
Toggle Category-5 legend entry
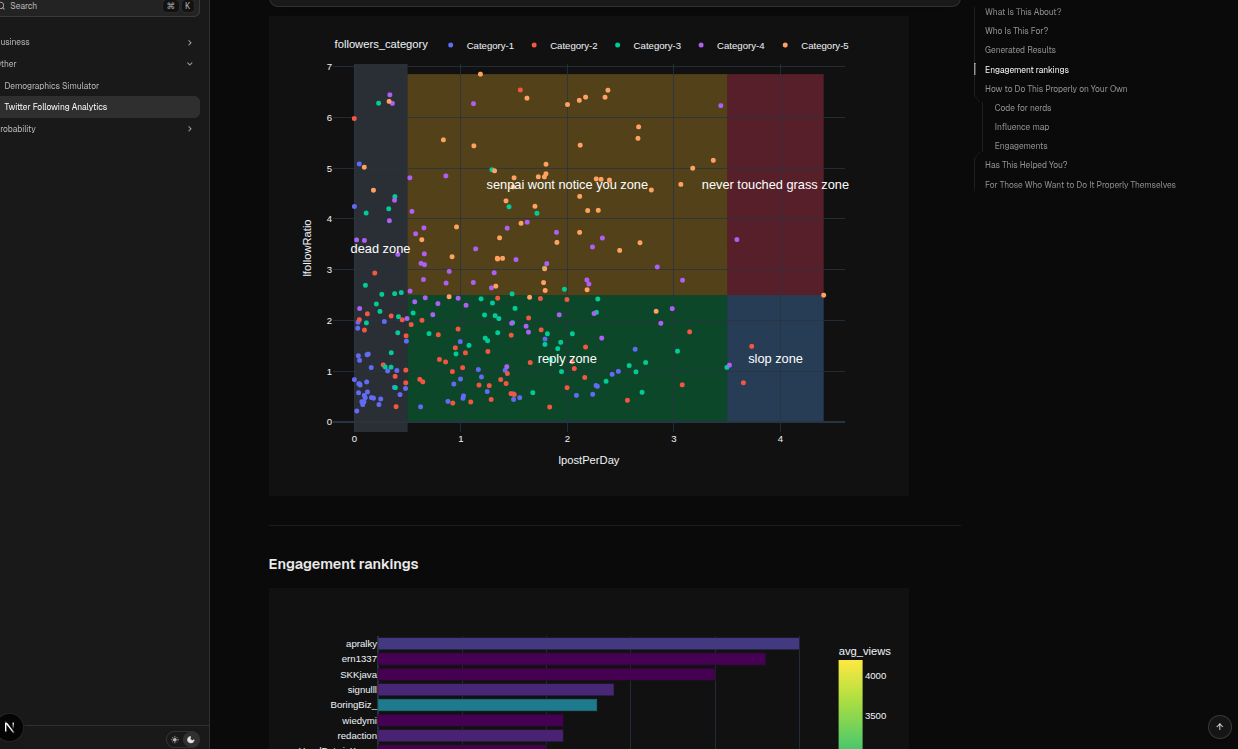[816, 46]
